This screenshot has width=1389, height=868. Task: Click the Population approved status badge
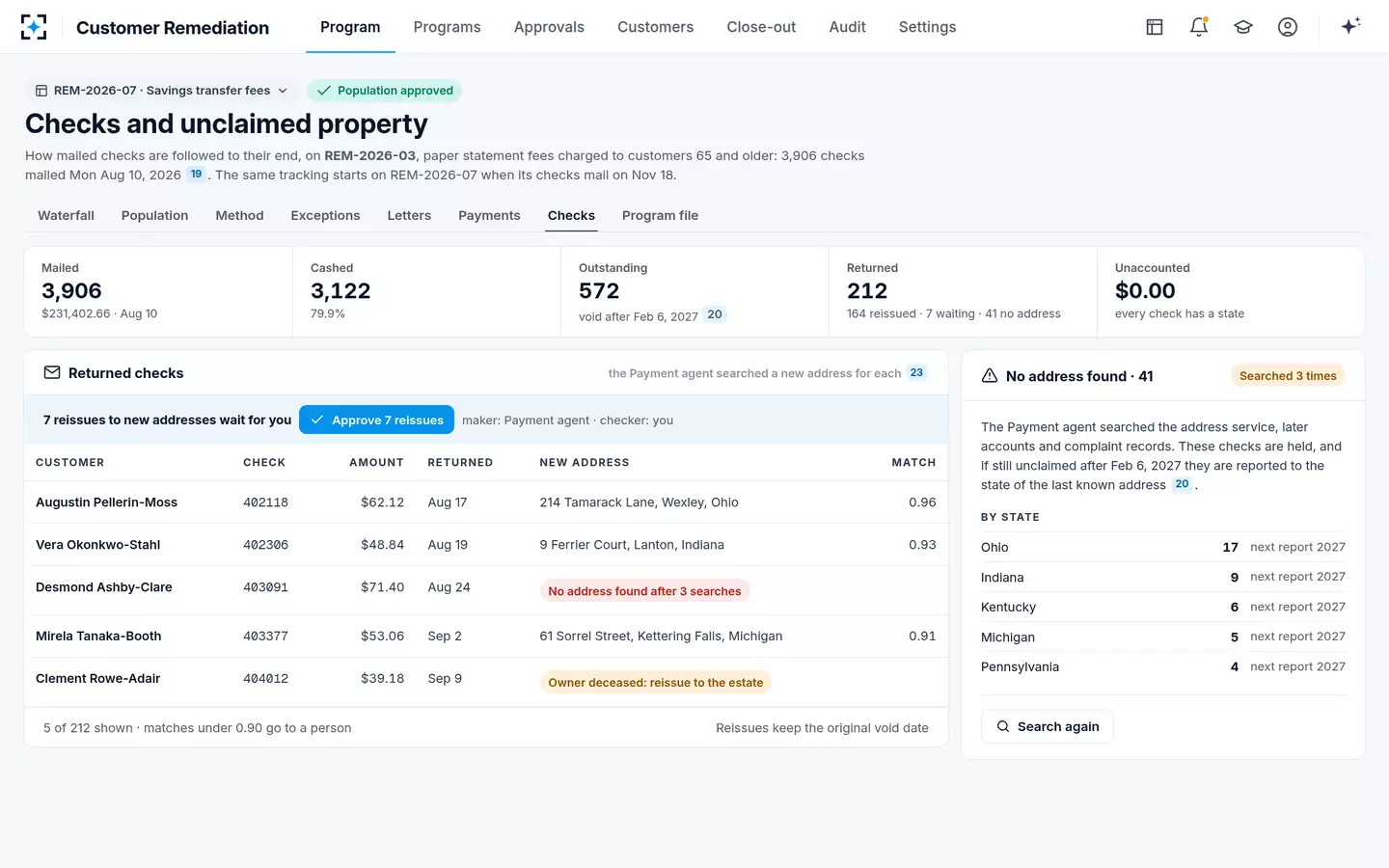[385, 91]
